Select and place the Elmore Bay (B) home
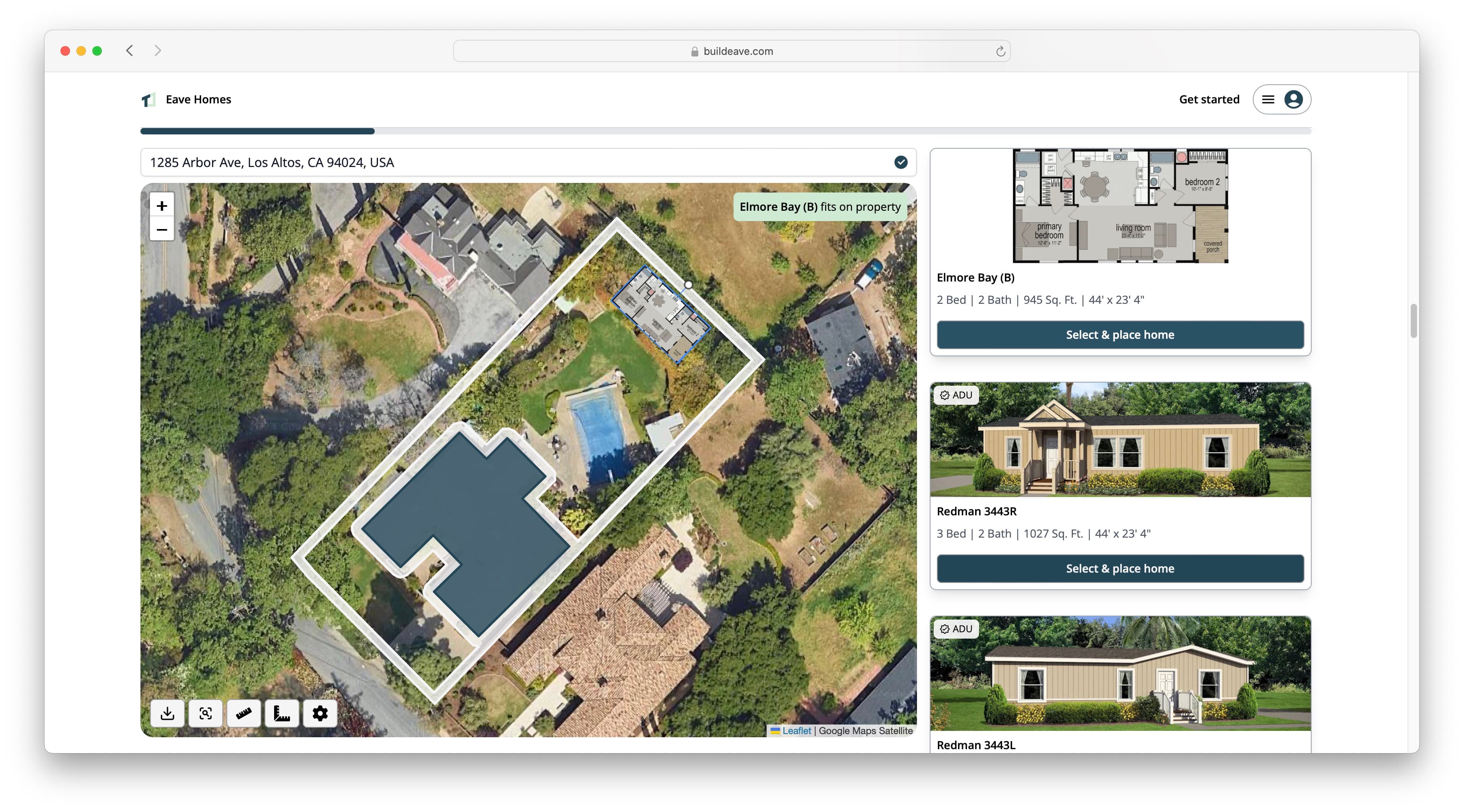The height and width of the screenshot is (812, 1464). click(1119, 335)
